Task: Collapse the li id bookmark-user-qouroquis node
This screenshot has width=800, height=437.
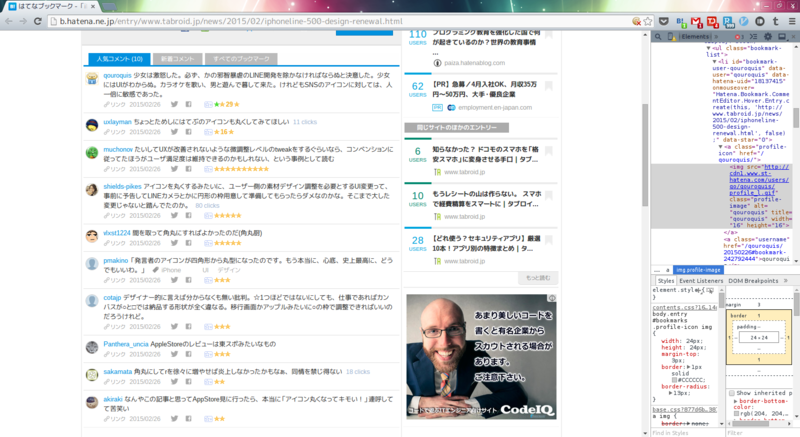Action: (714, 61)
